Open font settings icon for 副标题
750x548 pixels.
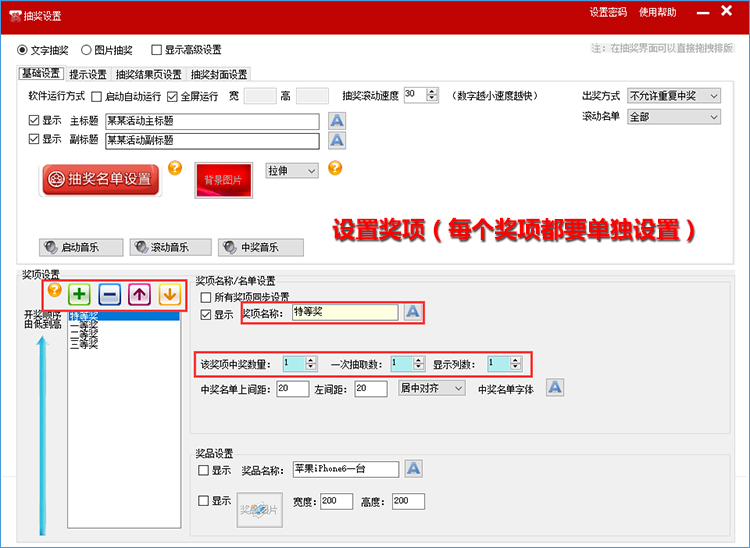coord(337,141)
